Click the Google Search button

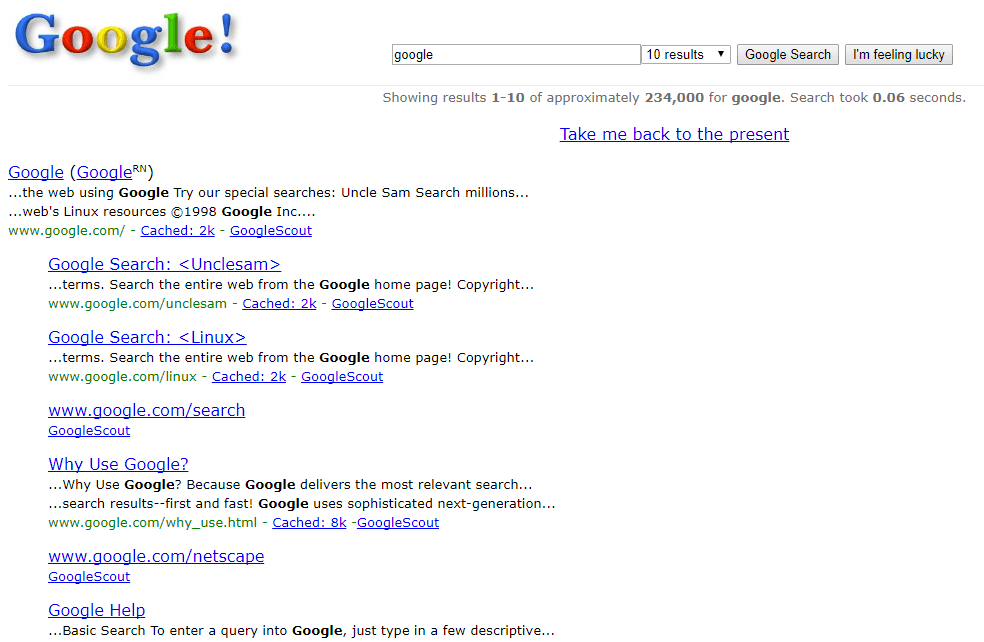tap(788, 55)
